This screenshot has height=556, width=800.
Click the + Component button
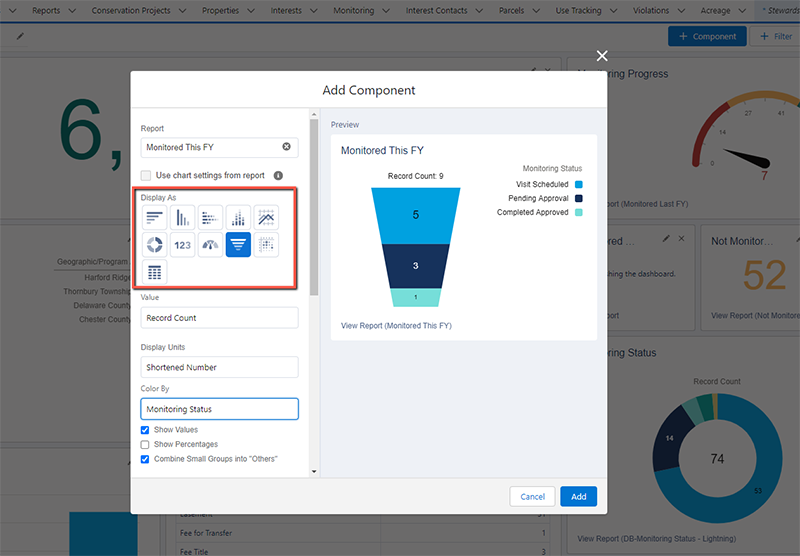point(707,36)
